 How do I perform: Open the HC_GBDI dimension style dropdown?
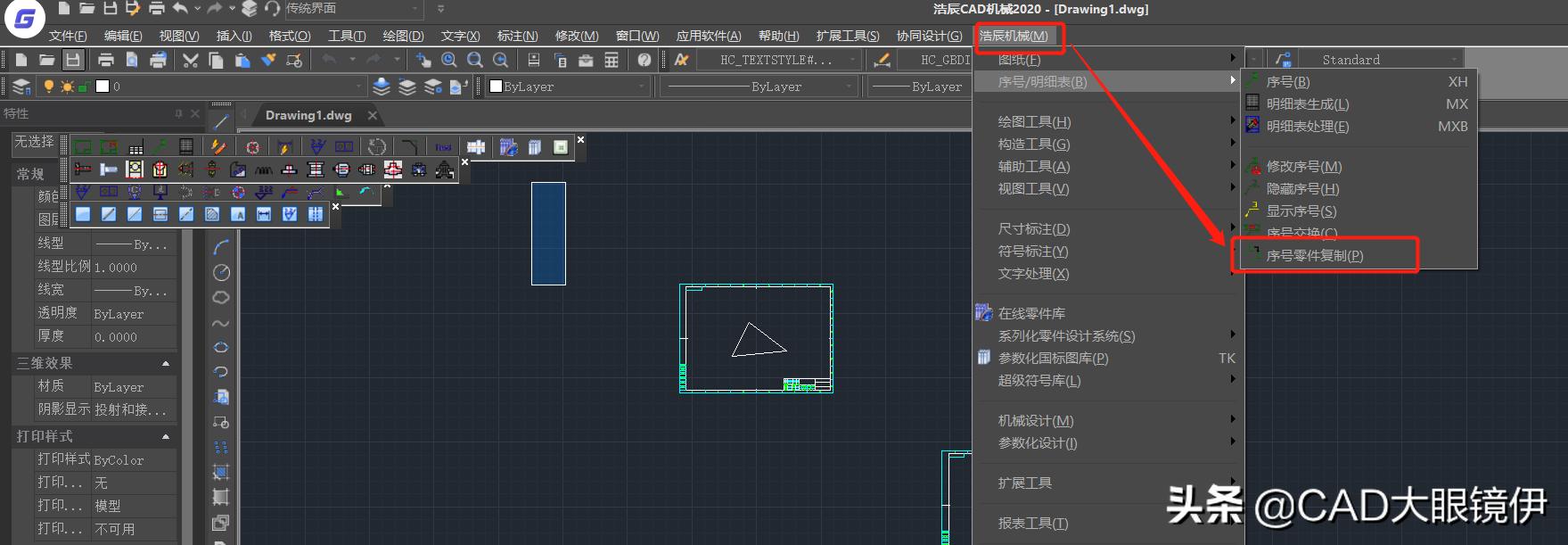coord(933,60)
